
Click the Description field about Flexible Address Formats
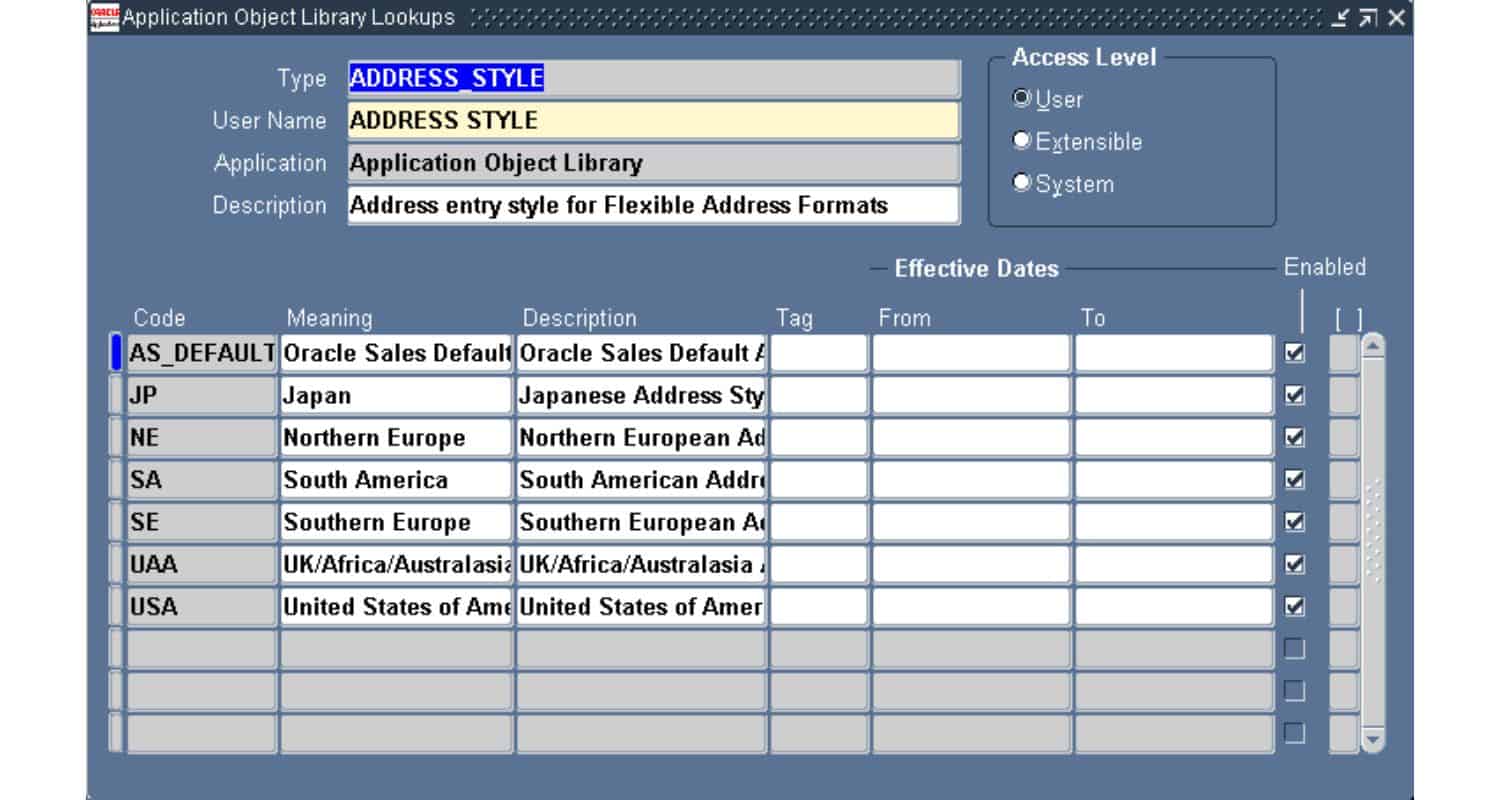point(654,205)
